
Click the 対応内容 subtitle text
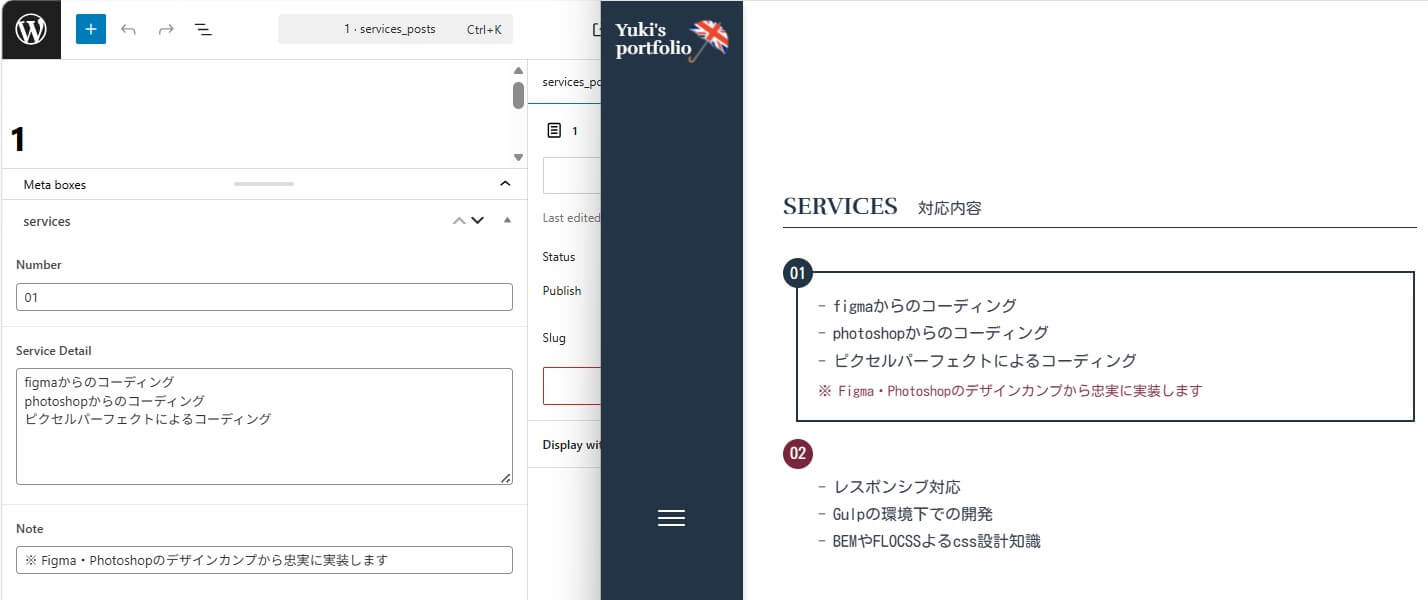[950, 208]
